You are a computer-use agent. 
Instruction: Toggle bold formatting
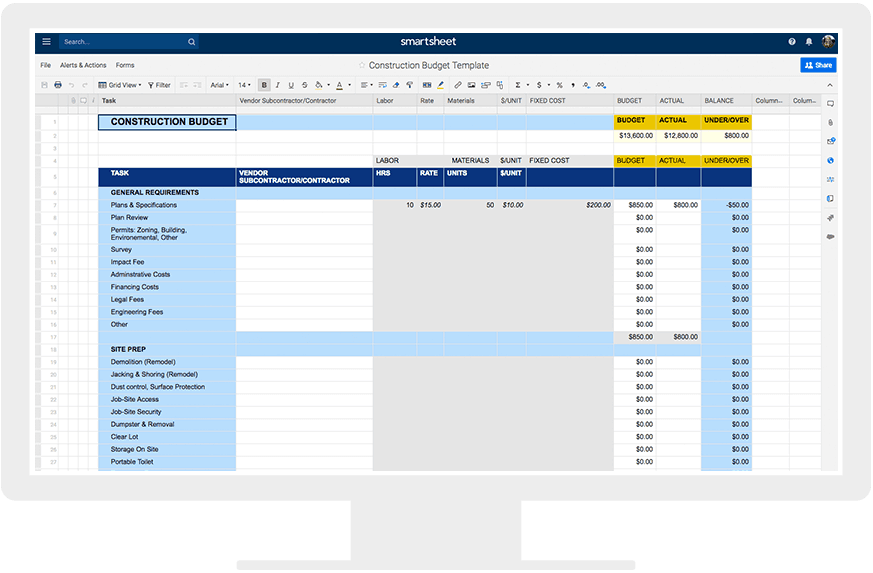coord(264,85)
